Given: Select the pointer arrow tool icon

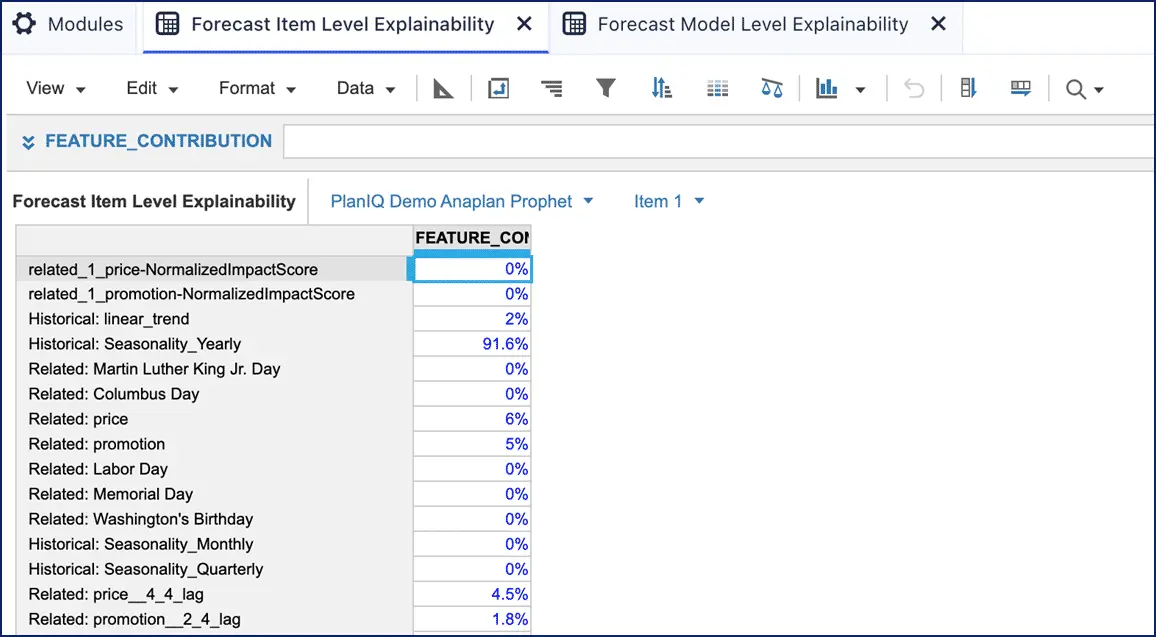Looking at the screenshot, I should click(444, 88).
